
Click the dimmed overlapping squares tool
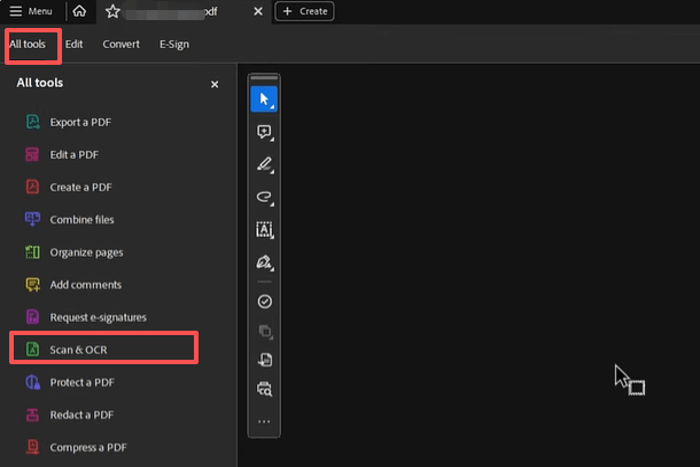pyautogui.click(x=265, y=331)
